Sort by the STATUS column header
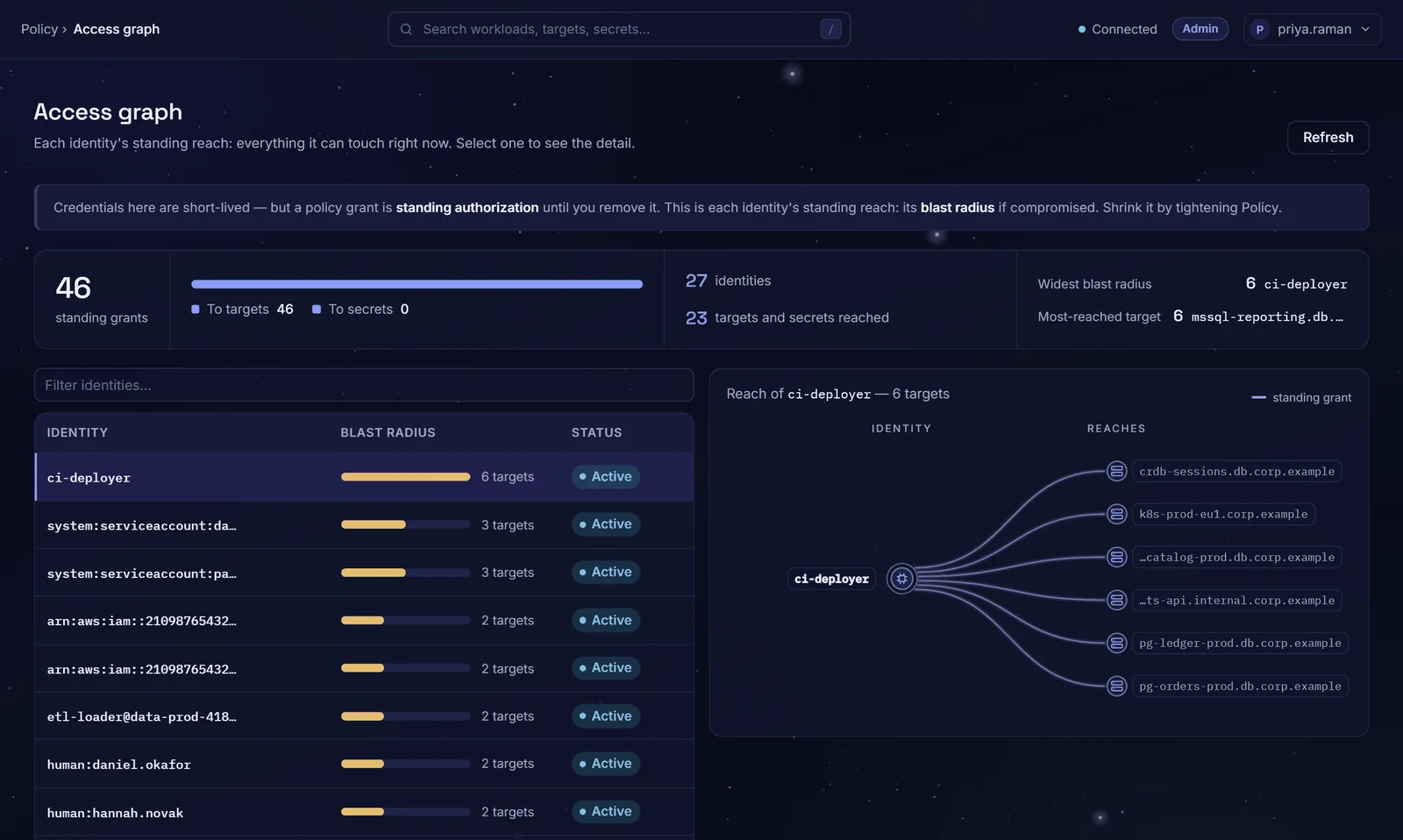Screen dimensions: 1403x840 [596, 432]
